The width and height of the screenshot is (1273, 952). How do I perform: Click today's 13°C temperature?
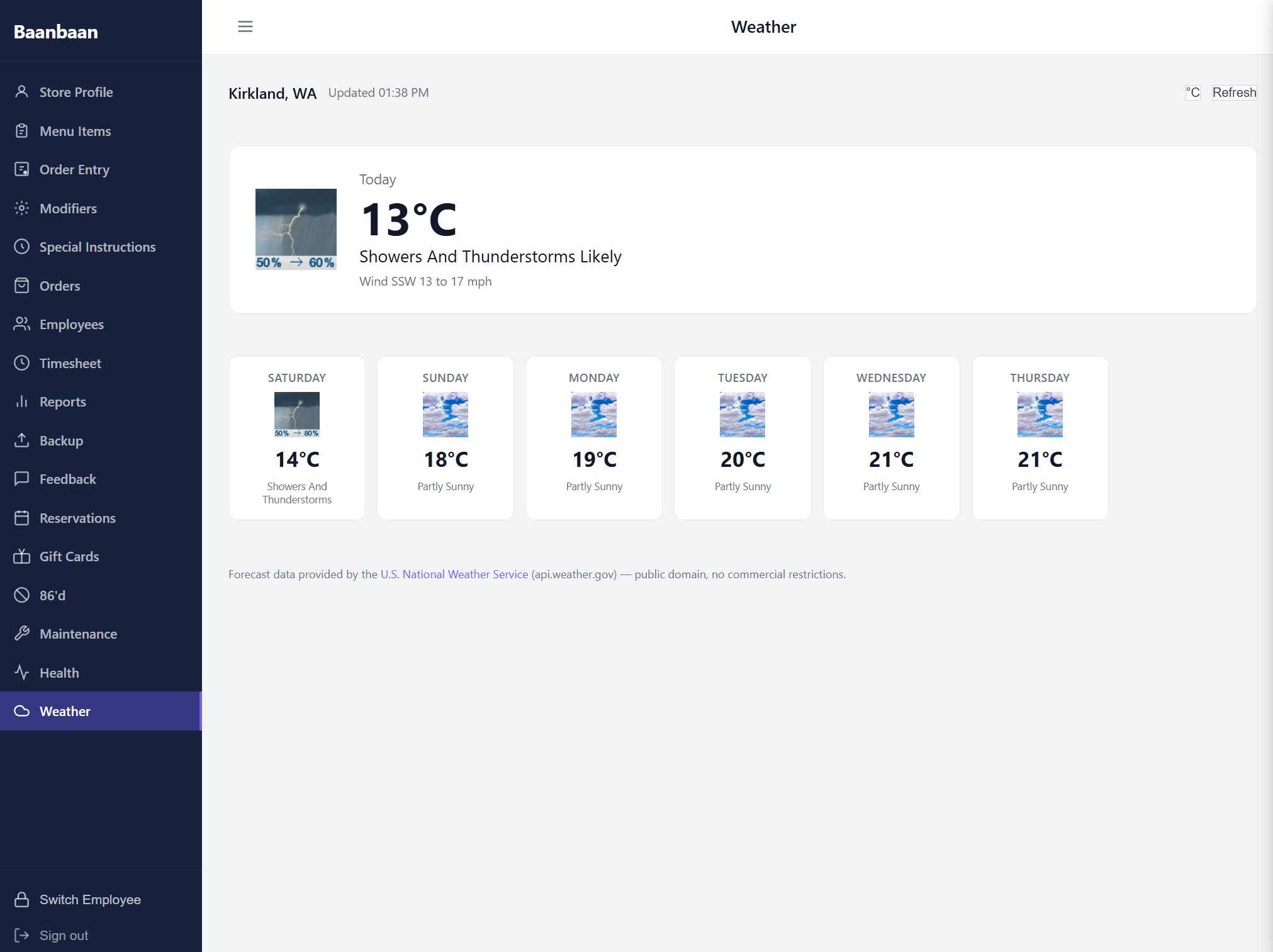pos(409,220)
